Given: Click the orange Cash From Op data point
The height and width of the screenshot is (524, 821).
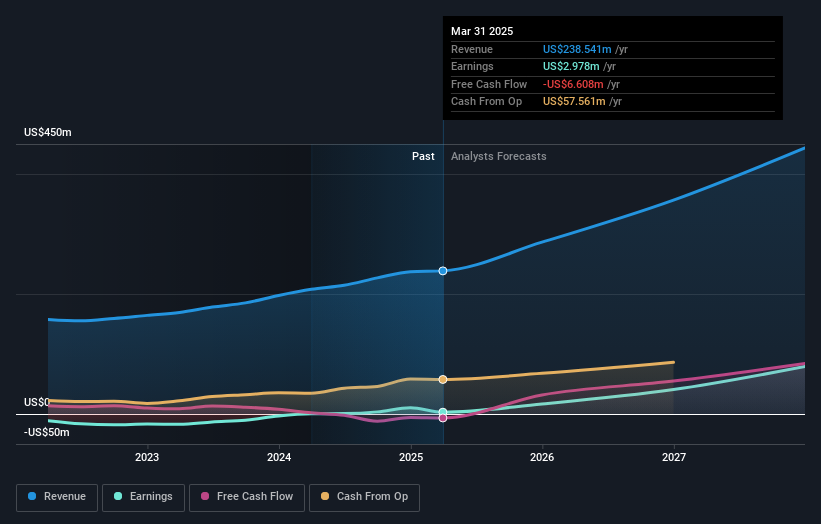Looking at the screenshot, I should tap(443, 379).
